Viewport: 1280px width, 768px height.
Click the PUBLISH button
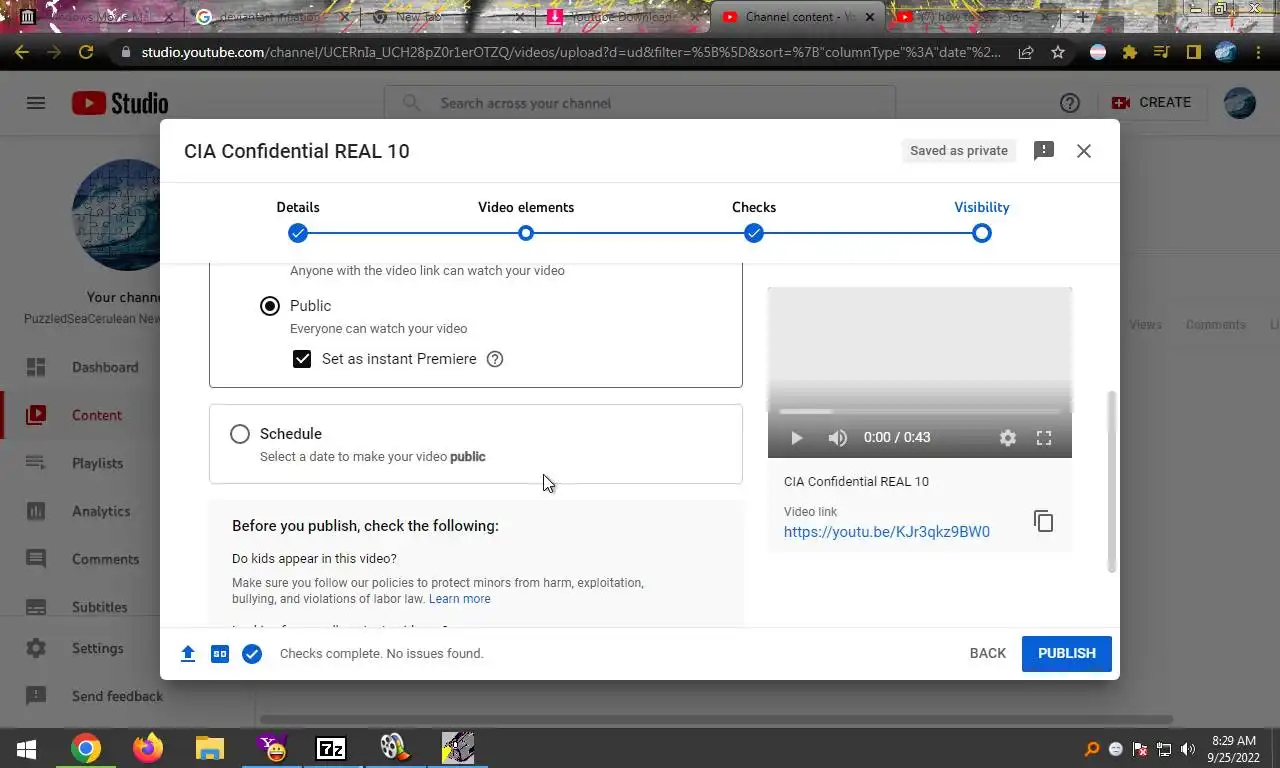pos(1067,654)
